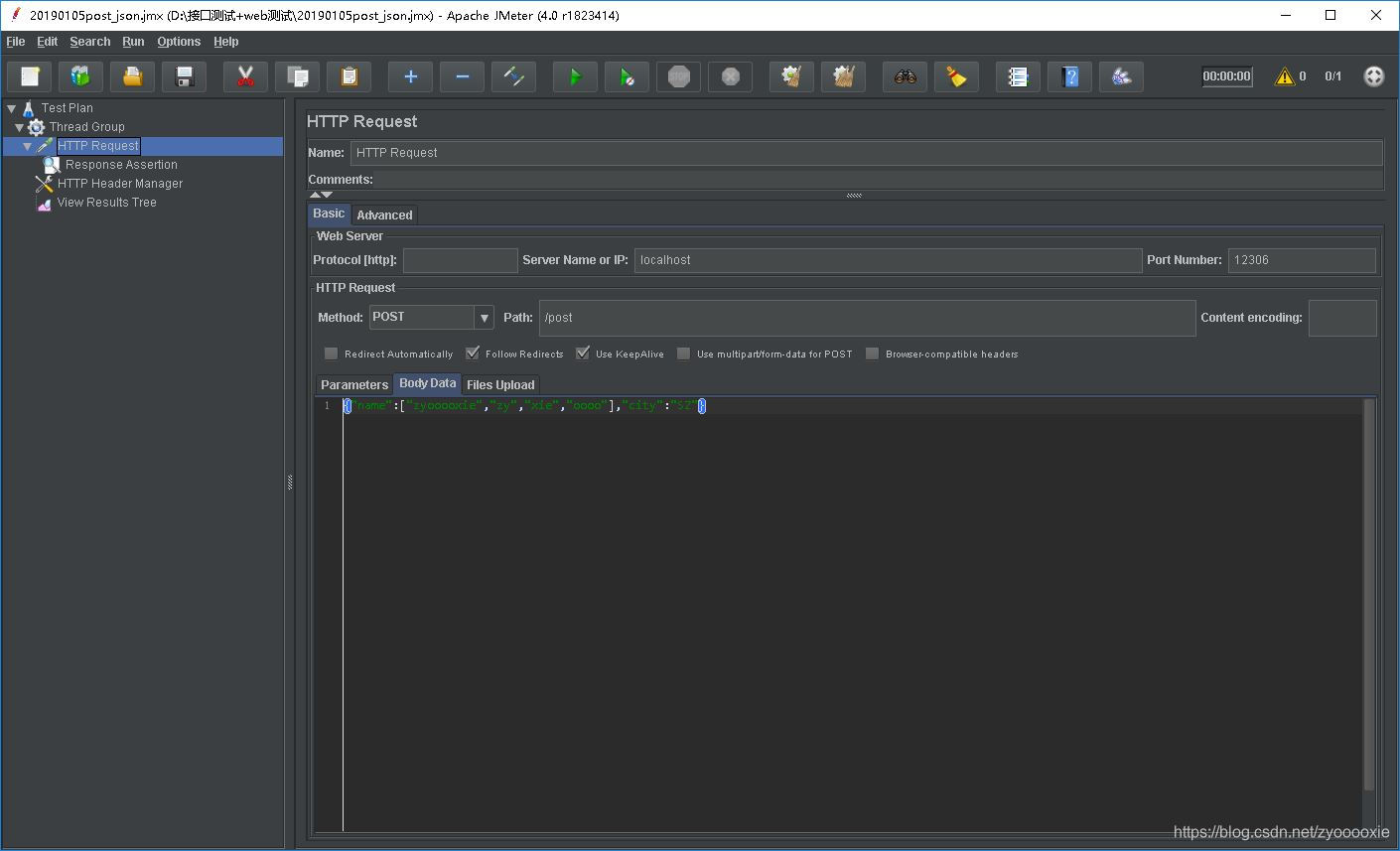This screenshot has height=851, width=1400.
Task: Collapse the Thread Group tree node
Action: click(x=20, y=127)
